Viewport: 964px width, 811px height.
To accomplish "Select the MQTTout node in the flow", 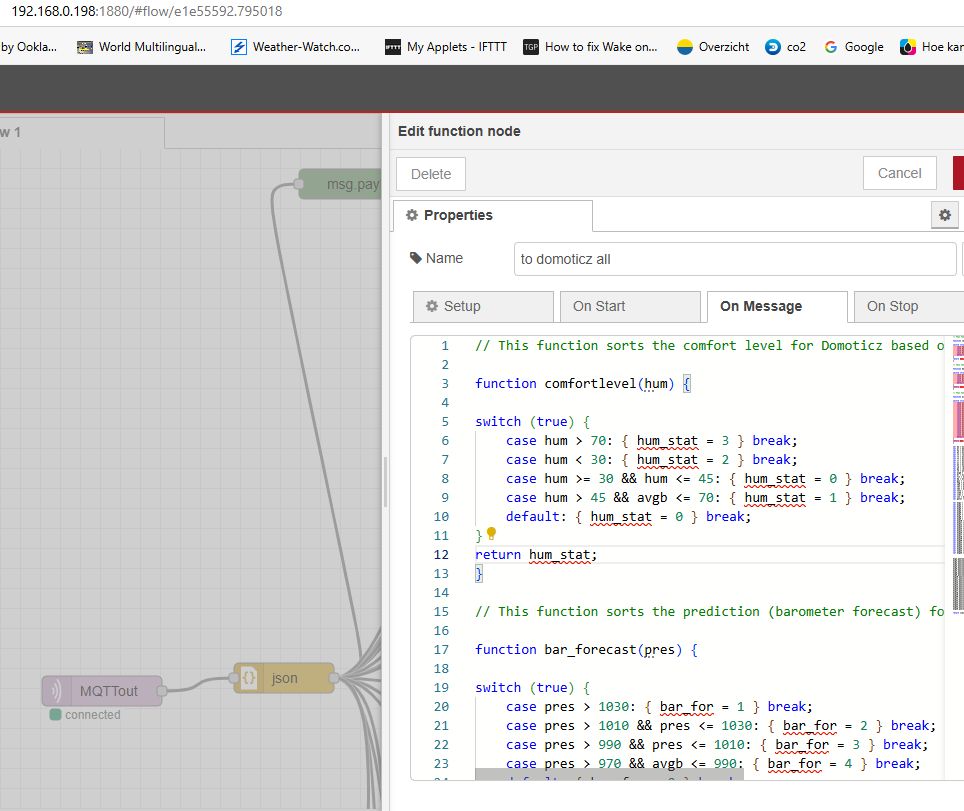I will pyautogui.click(x=102, y=691).
